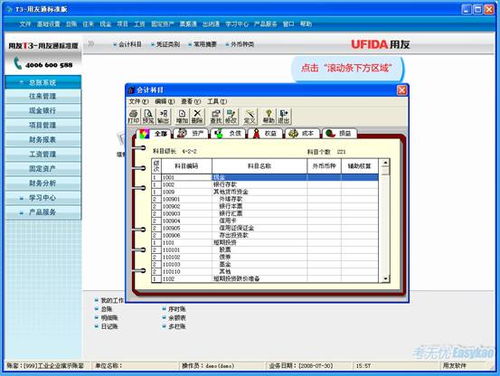Screen dimensions: 500x376
Task: Click the 退出 exit toolbar icon
Action: (283, 116)
